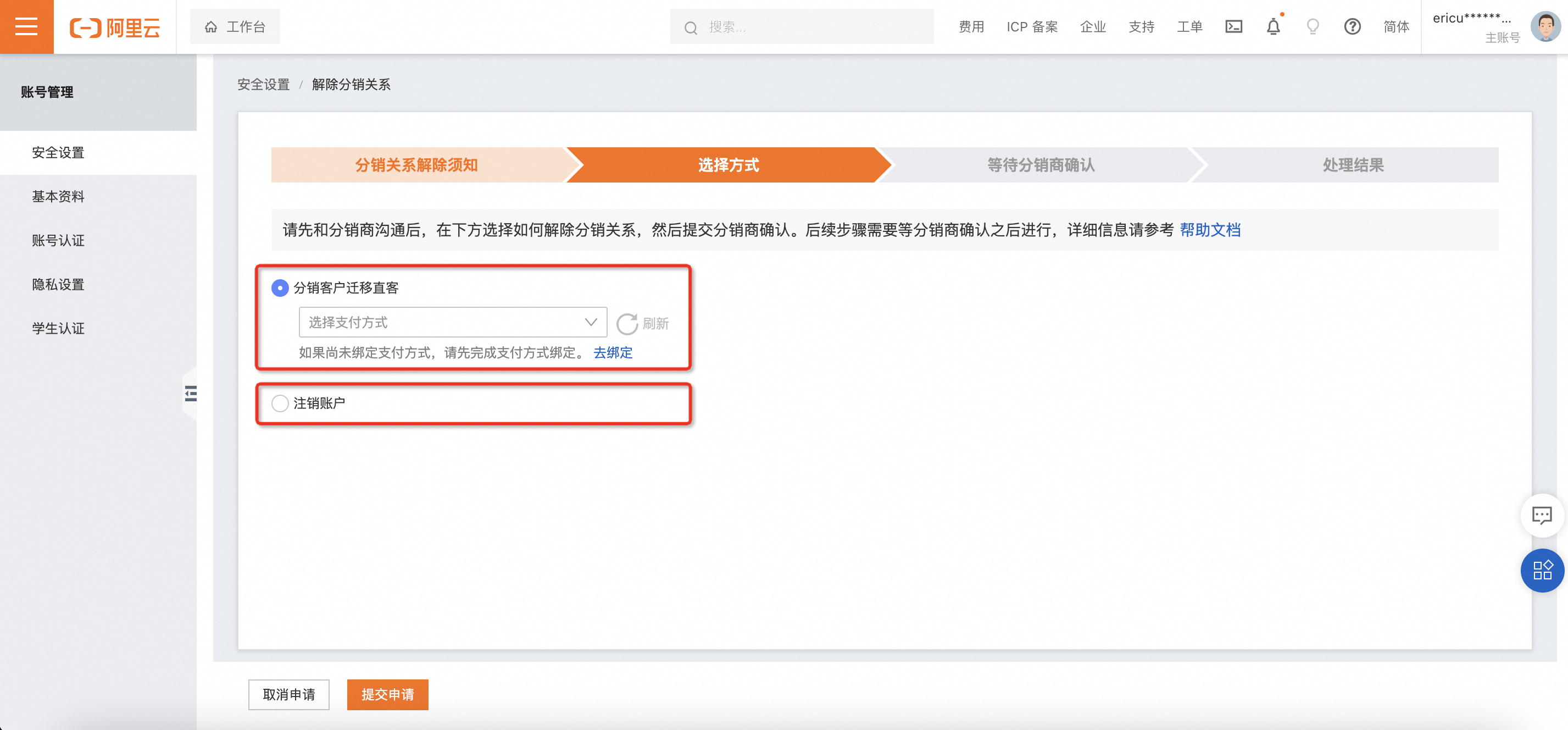Click the blue quick-apps floating button
1568x730 pixels.
coord(1541,570)
